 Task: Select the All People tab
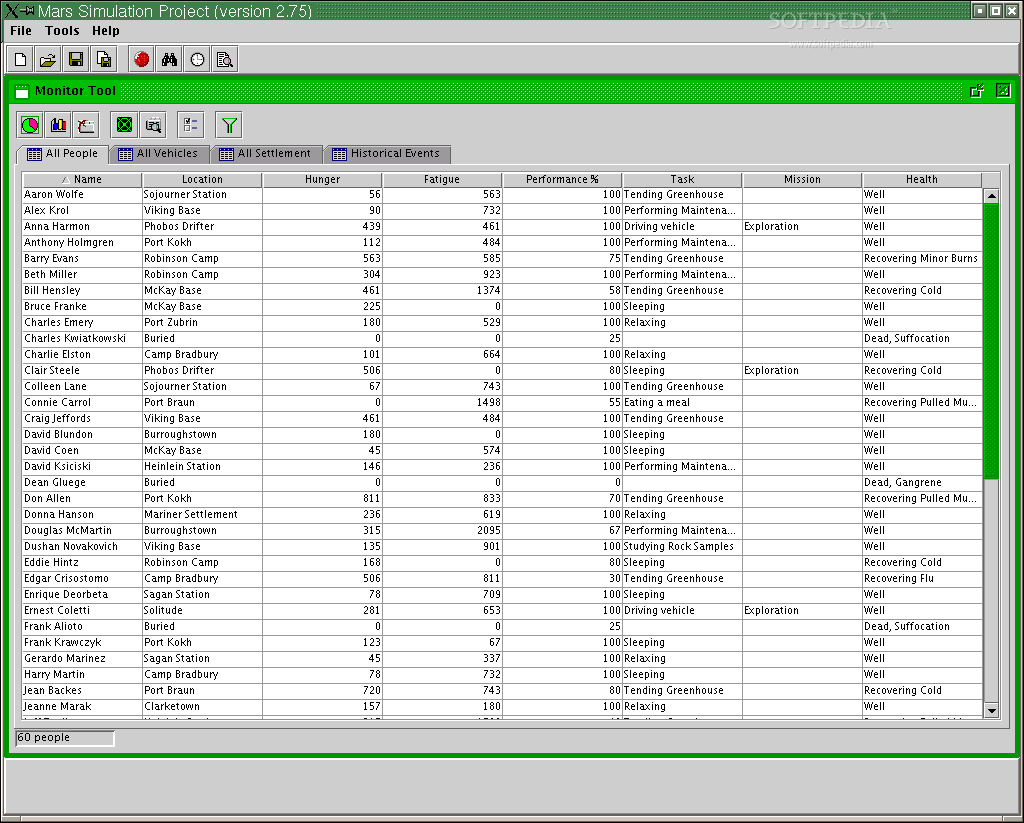click(63, 153)
